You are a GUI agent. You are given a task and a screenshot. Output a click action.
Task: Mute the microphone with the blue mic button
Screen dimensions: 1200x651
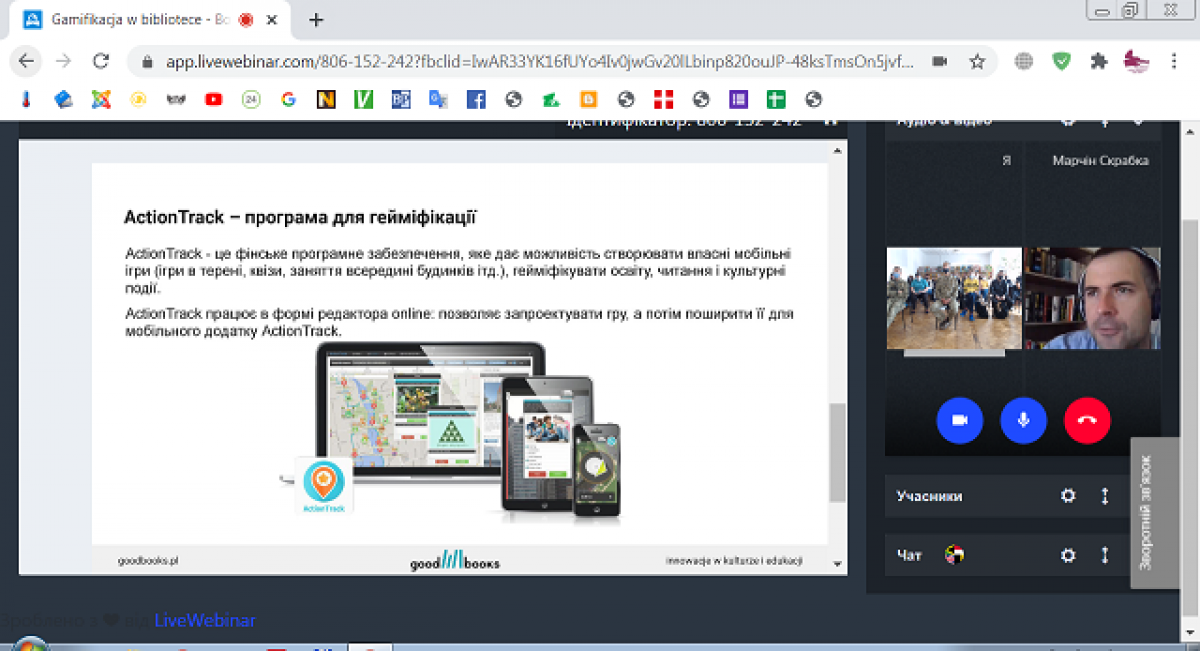coord(1023,420)
